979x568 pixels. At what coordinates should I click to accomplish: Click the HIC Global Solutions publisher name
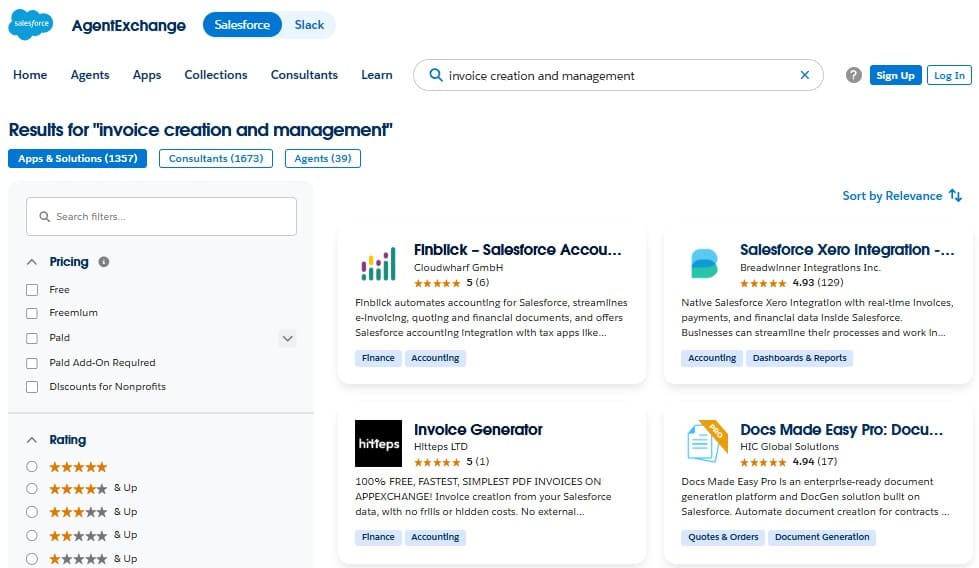point(789,446)
